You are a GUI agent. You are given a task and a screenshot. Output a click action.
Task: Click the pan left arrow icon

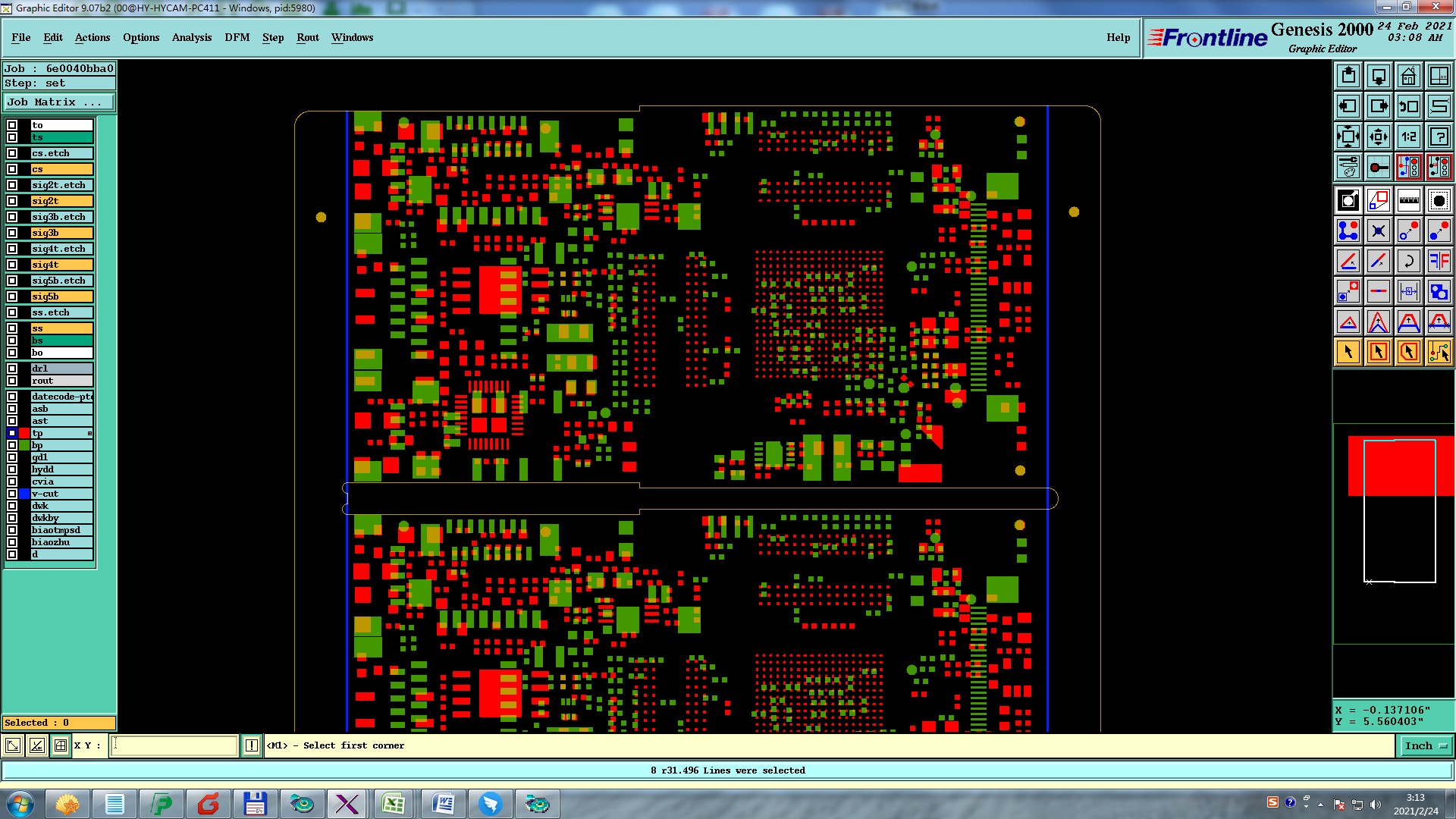(1348, 106)
